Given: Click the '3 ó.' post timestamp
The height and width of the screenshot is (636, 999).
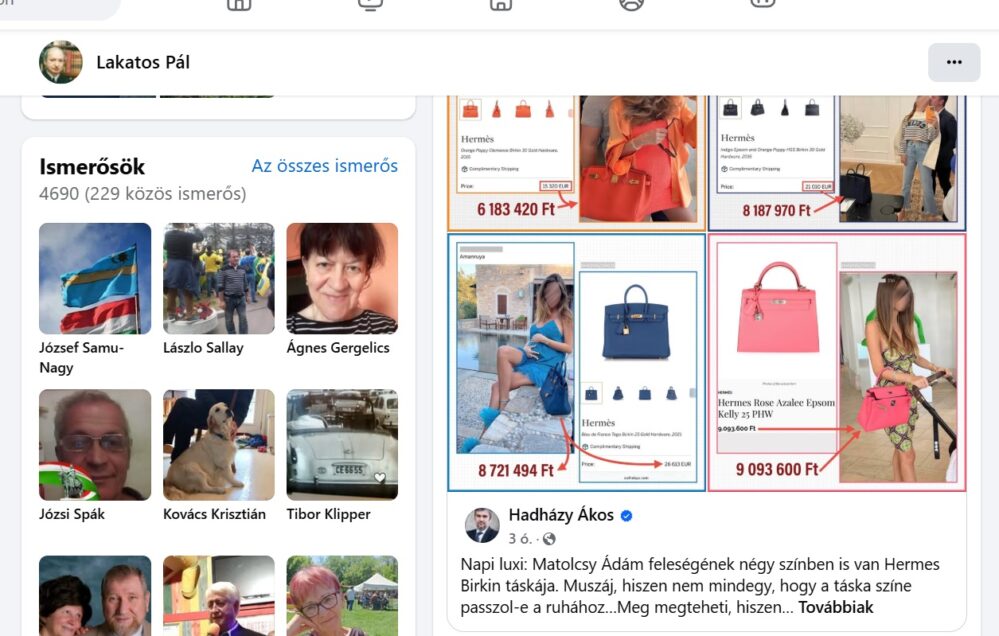Looking at the screenshot, I should tap(521, 538).
